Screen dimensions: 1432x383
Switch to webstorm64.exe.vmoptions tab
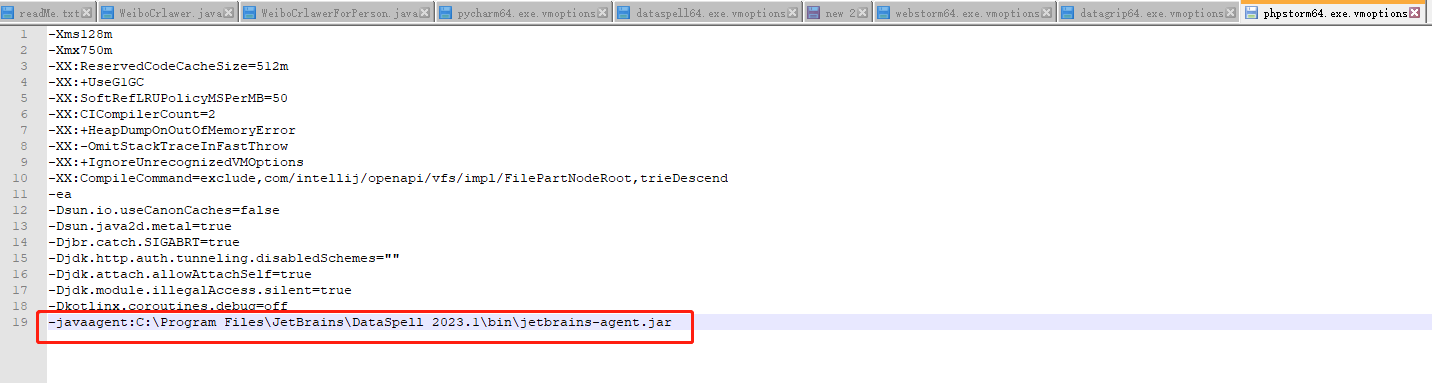point(964,13)
